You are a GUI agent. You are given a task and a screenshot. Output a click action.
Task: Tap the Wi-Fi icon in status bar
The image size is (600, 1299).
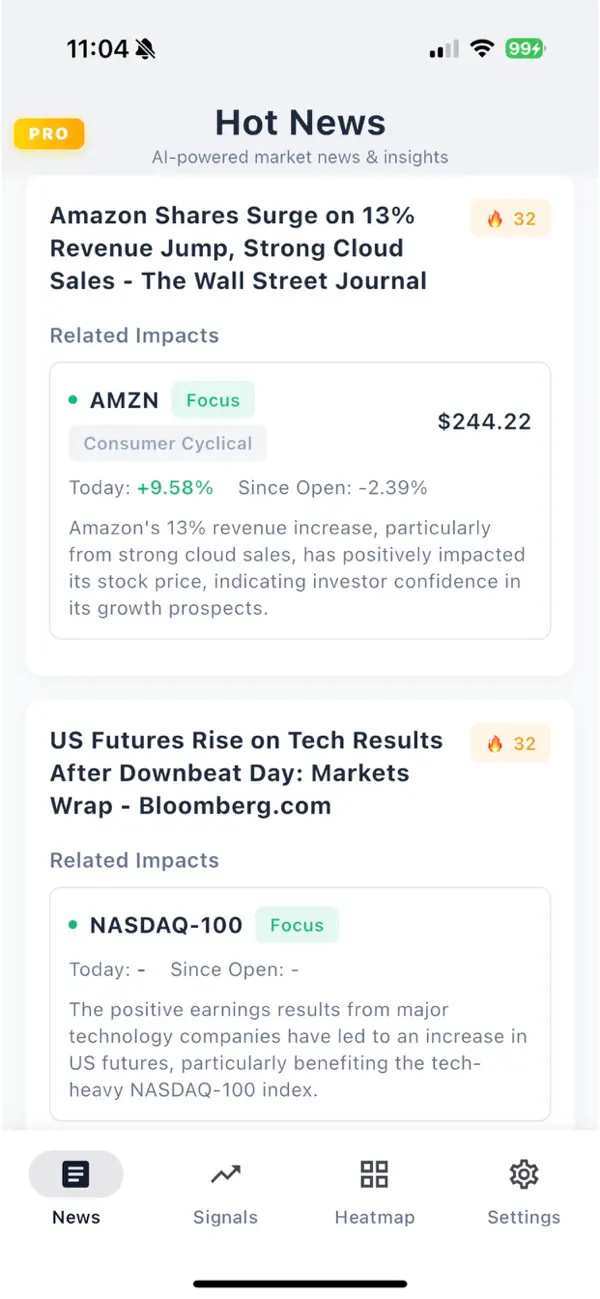point(483,48)
